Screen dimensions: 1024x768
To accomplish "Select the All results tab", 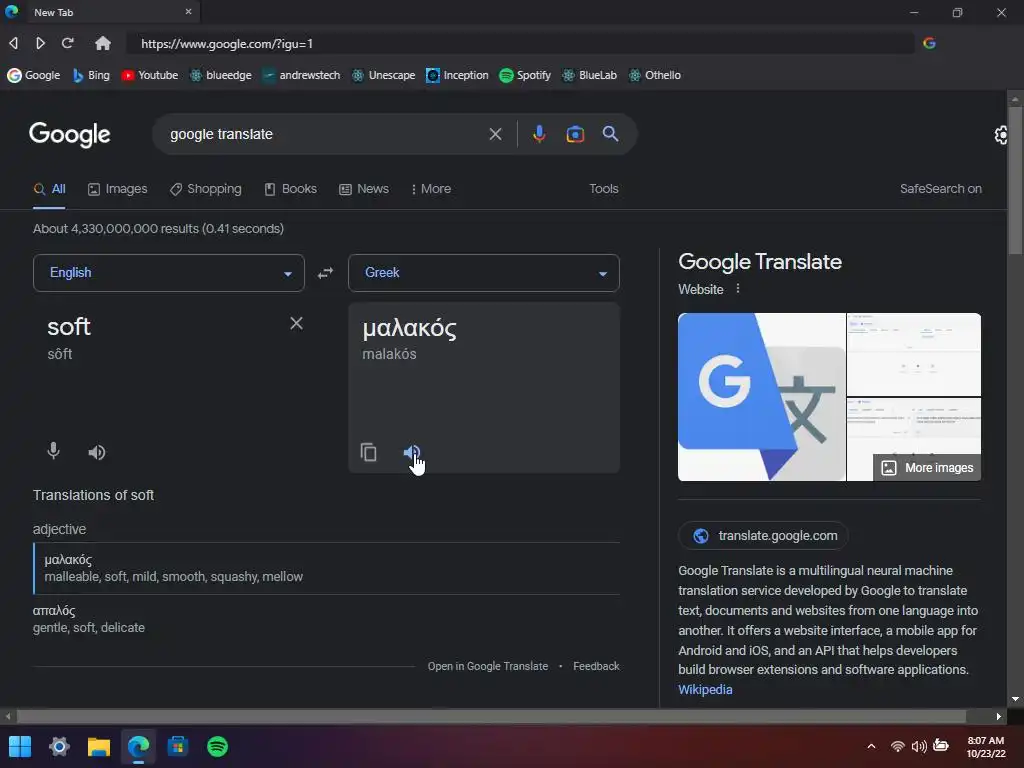I will coord(50,189).
